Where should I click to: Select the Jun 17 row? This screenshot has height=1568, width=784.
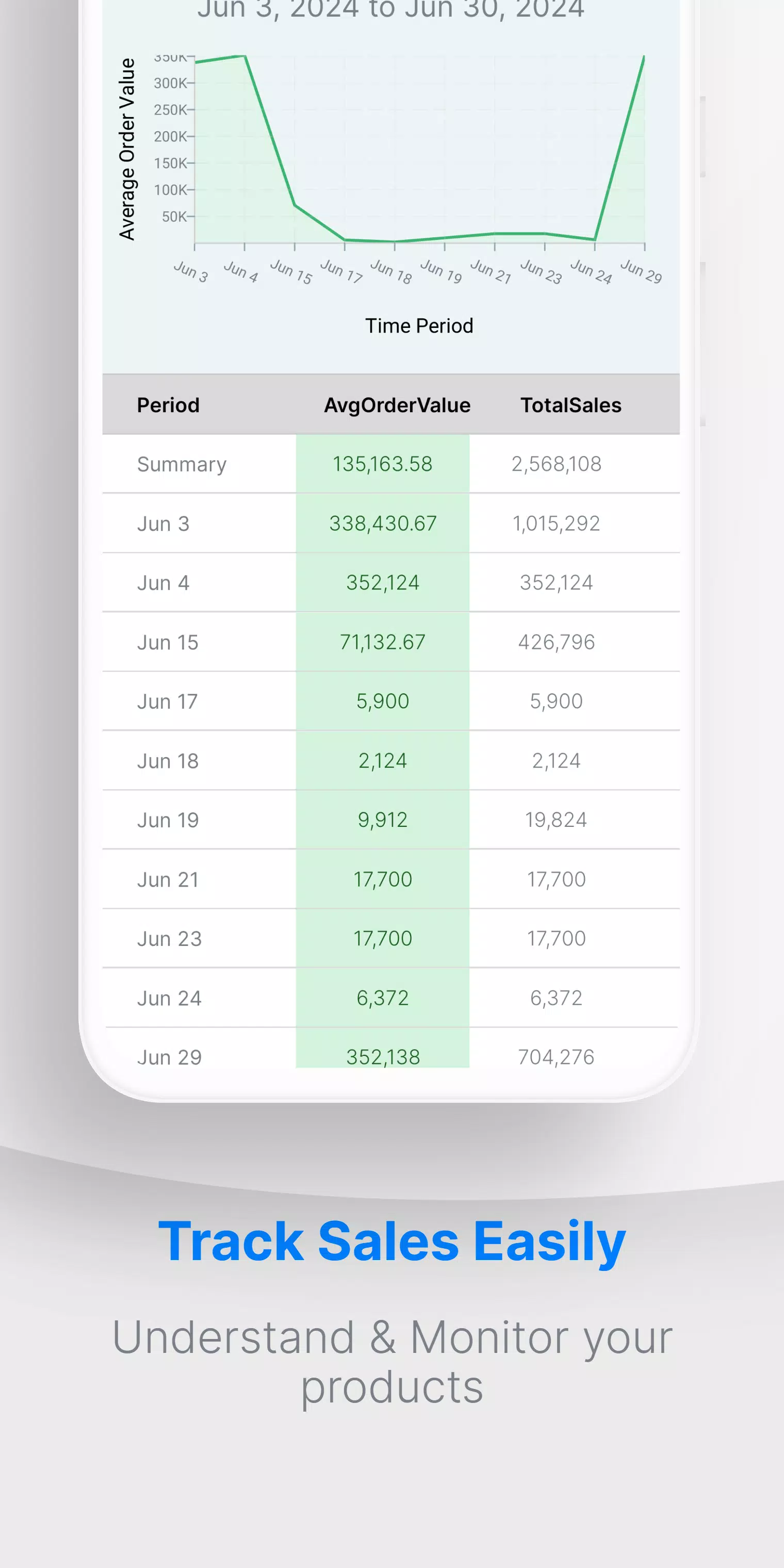(x=391, y=701)
